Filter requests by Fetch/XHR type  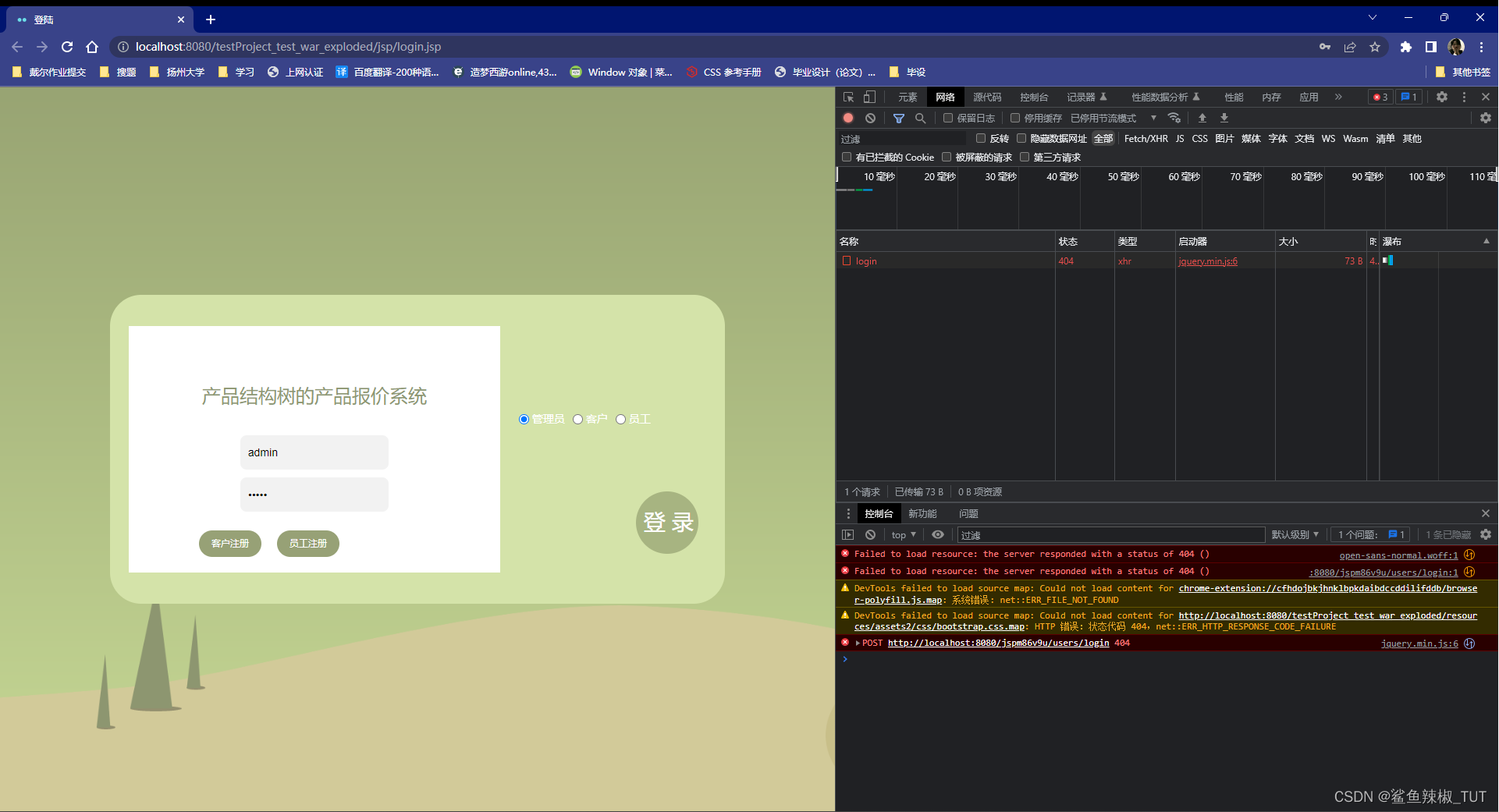1146,138
